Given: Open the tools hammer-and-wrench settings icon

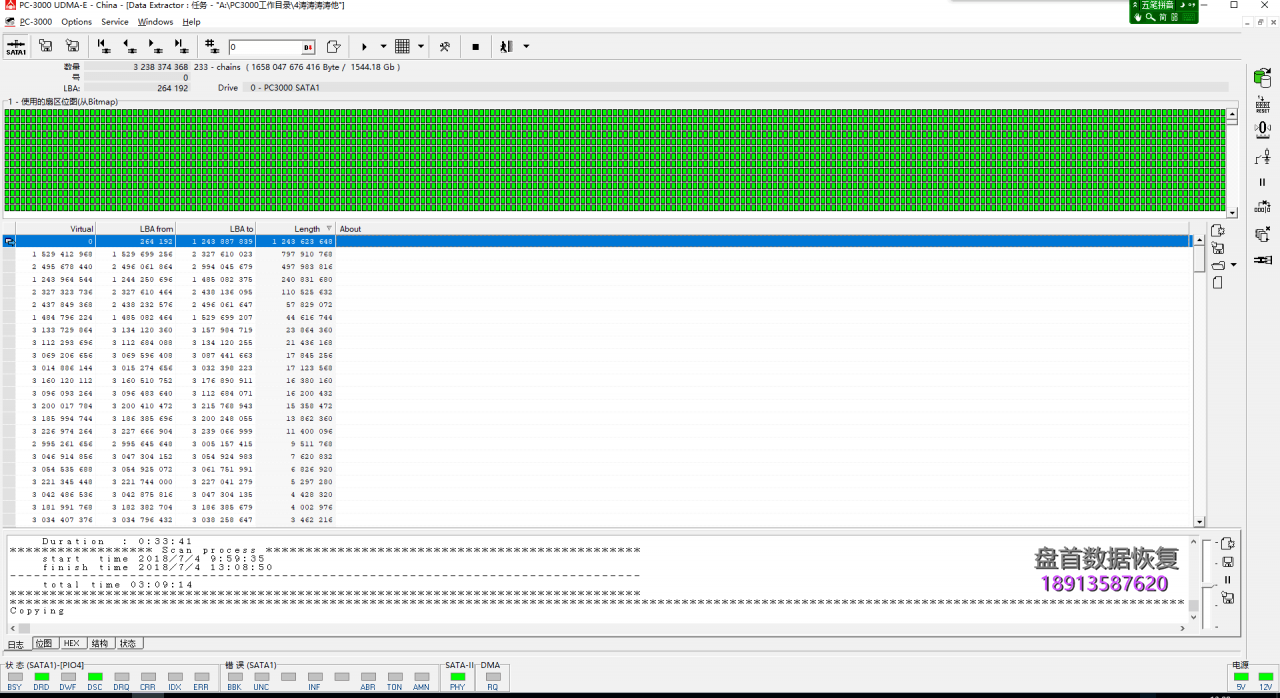Looking at the screenshot, I should click(445, 47).
